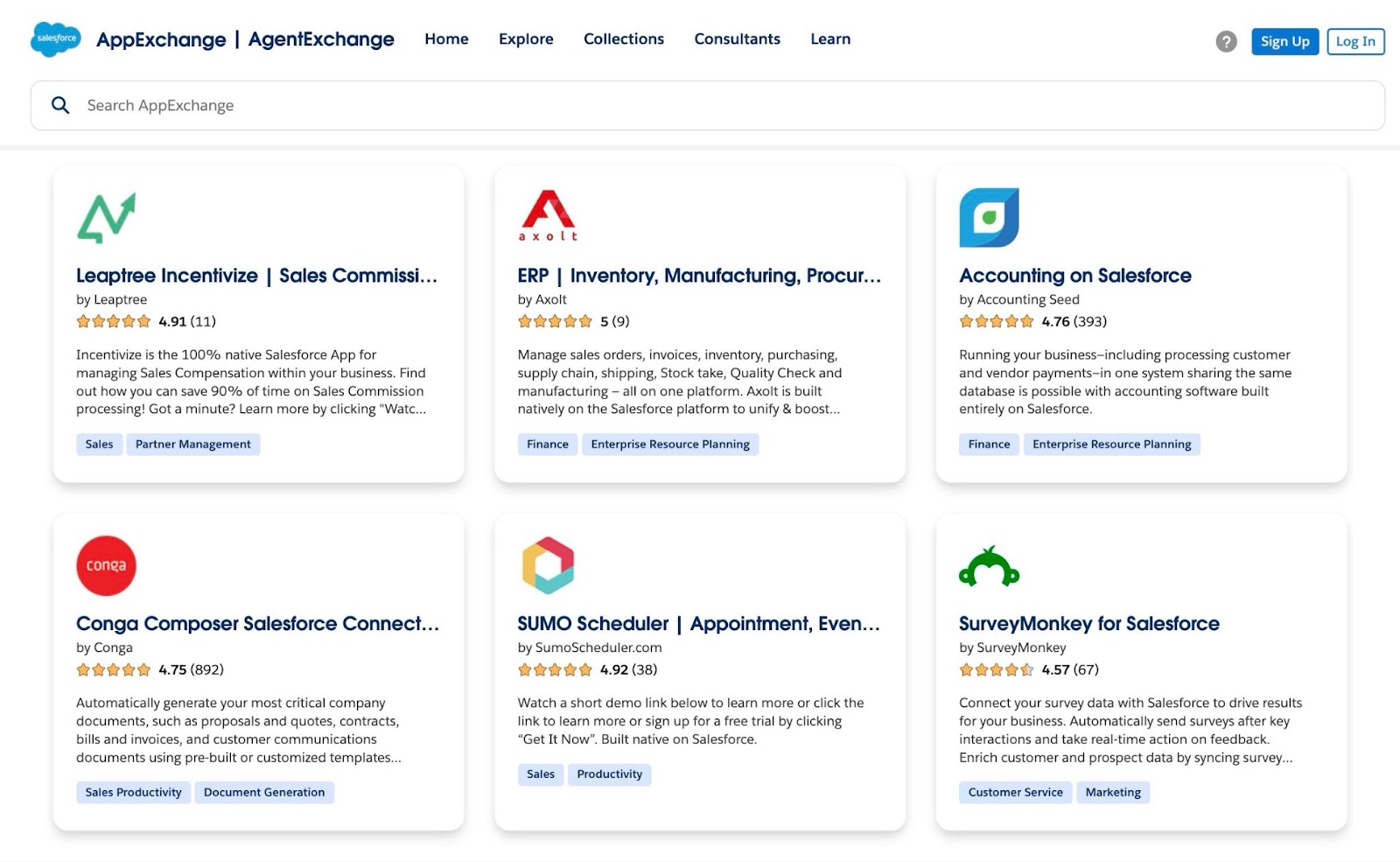
Task: Click the Axolt red logo
Action: coord(548,215)
